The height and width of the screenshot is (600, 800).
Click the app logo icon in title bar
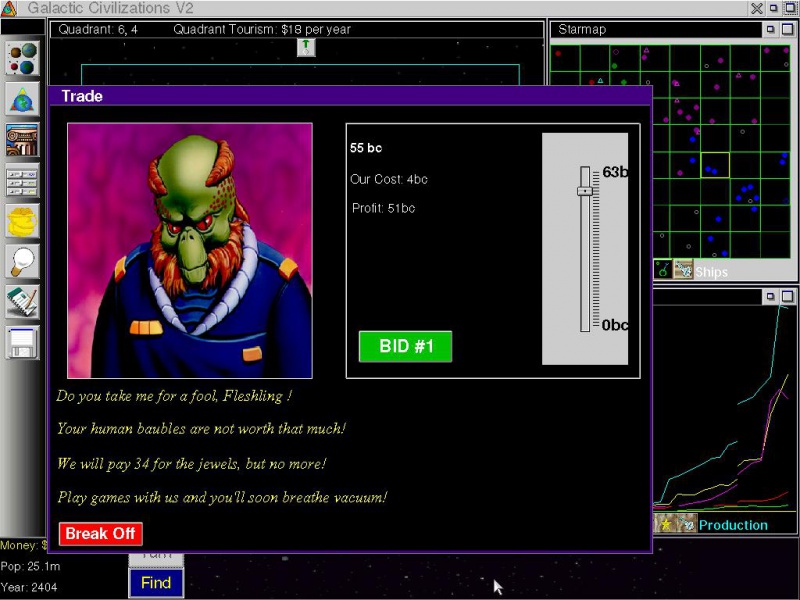(x=9, y=8)
